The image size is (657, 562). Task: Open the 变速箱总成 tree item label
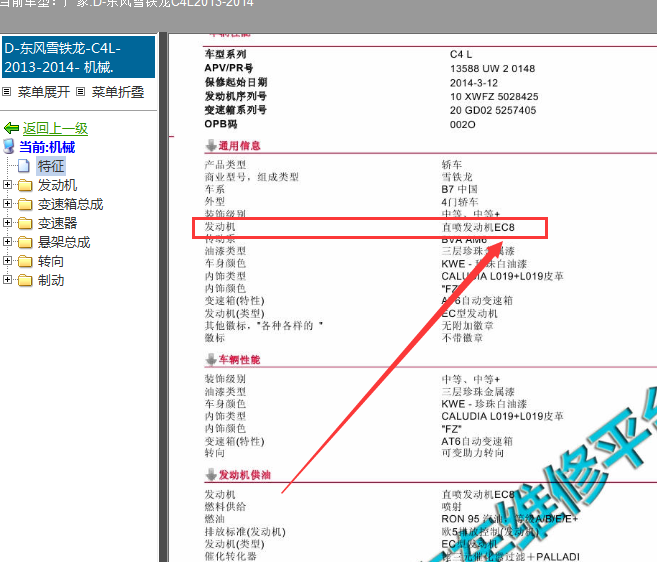70,204
